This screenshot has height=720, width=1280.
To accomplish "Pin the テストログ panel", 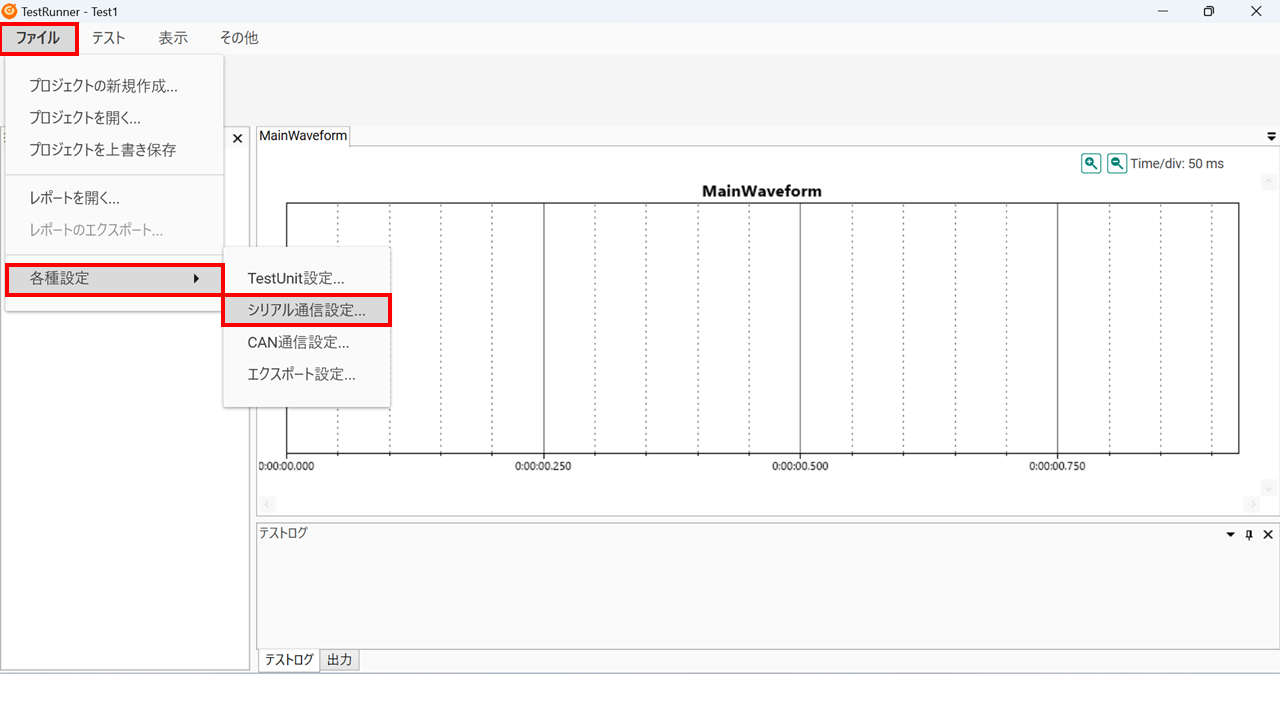I will (x=1249, y=535).
